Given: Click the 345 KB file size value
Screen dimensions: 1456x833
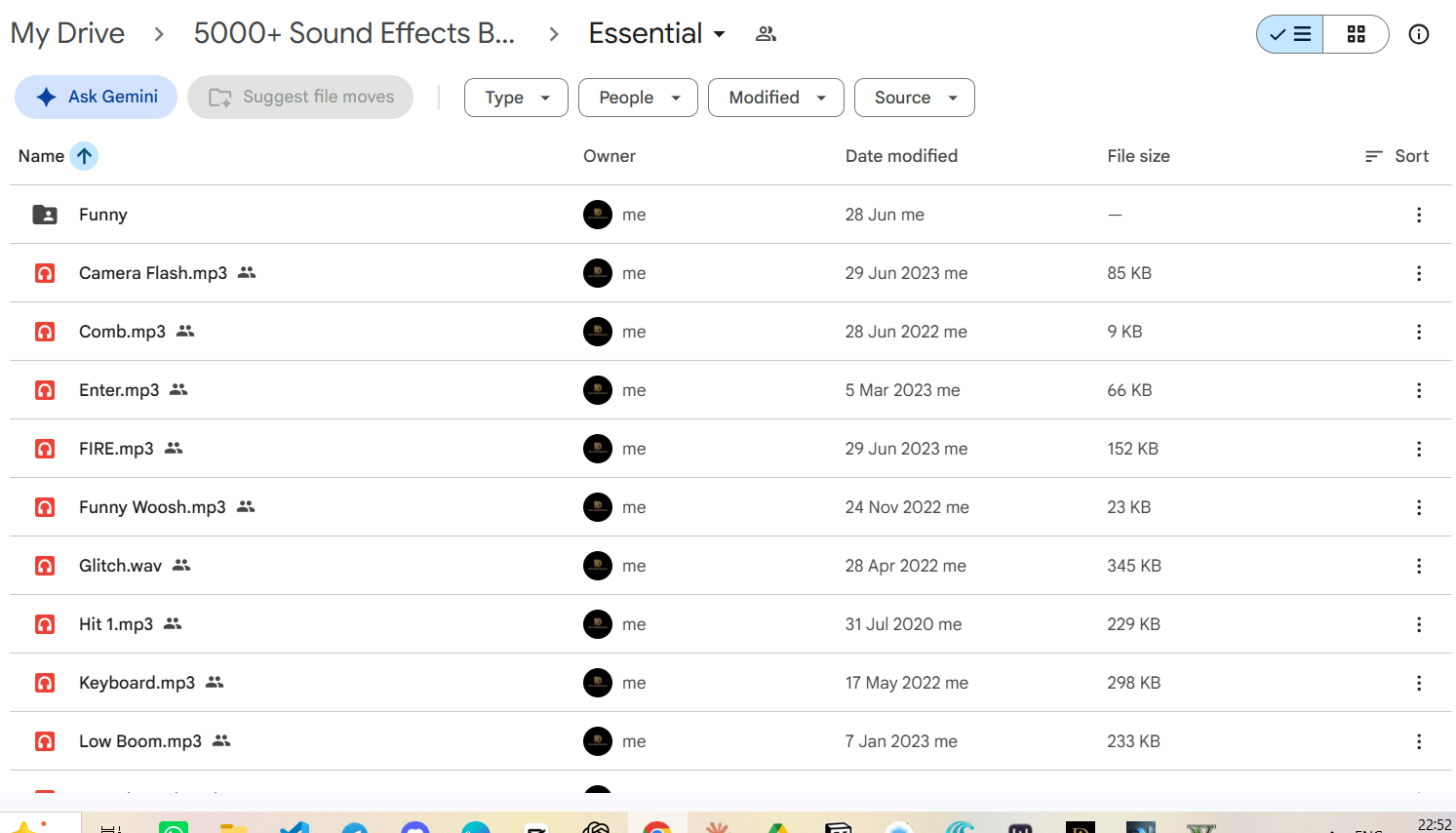Looking at the screenshot, I should click(1134, 566).
